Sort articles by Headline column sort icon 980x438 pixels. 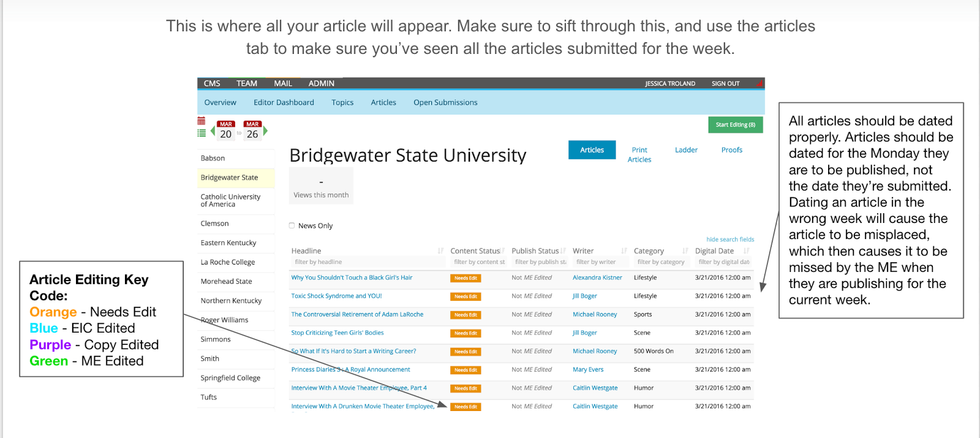coord(441,250)
